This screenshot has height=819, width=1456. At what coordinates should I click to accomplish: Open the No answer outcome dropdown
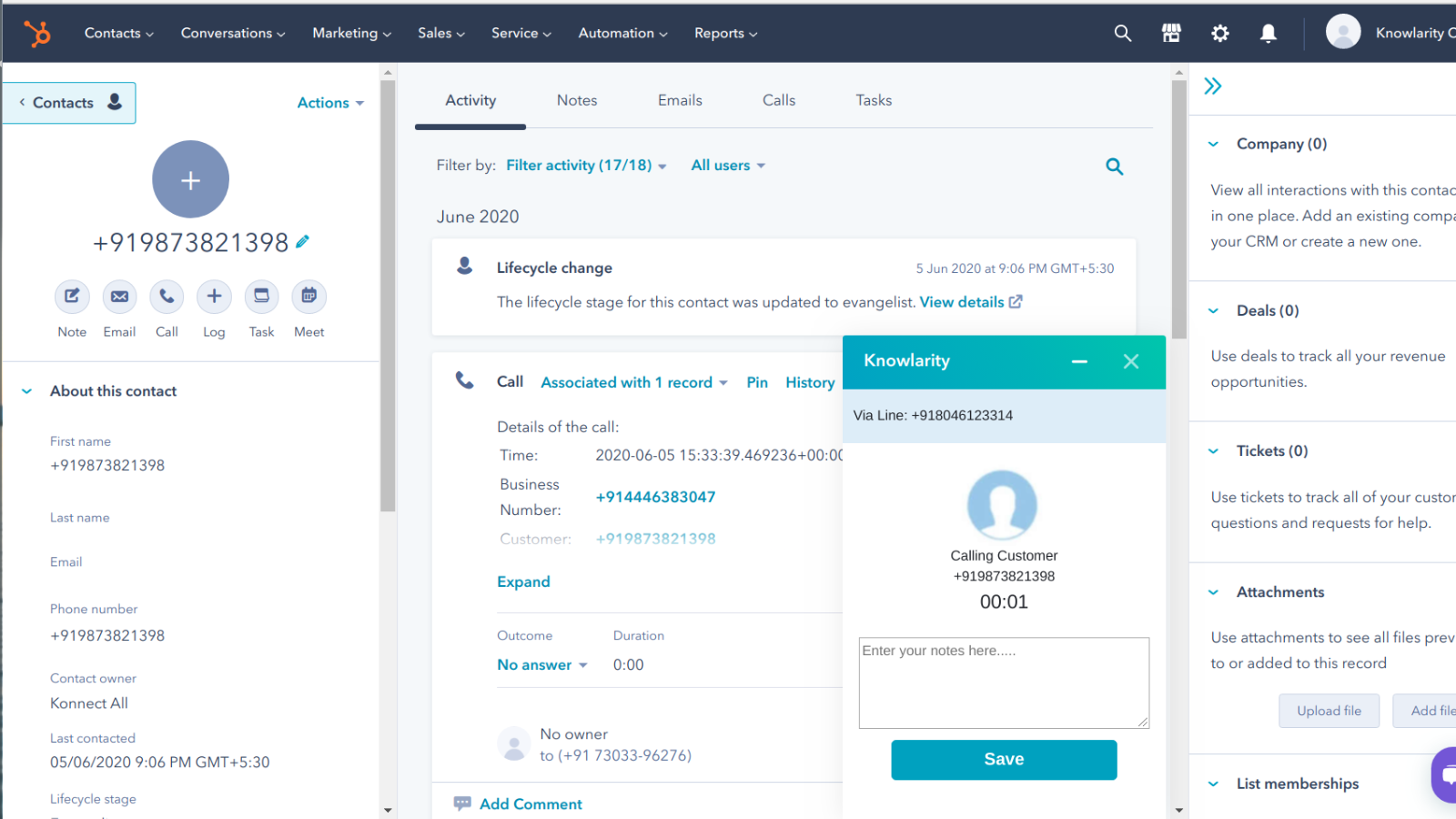tap(541, 665)
